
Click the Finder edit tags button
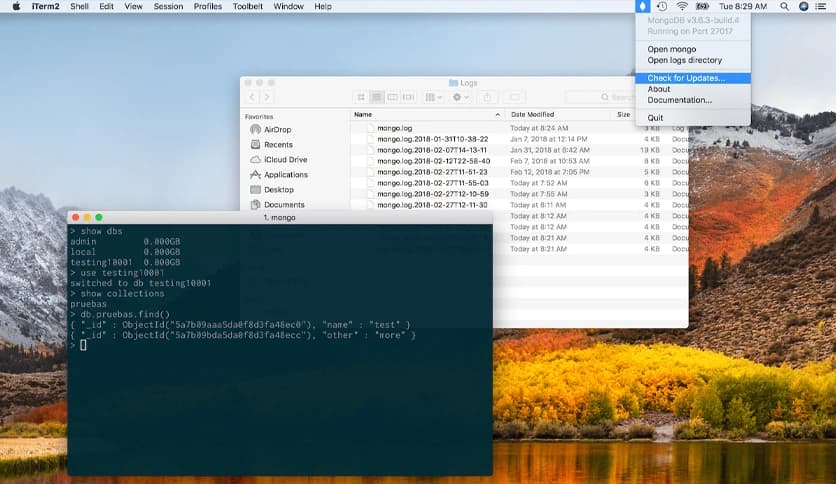515,97
